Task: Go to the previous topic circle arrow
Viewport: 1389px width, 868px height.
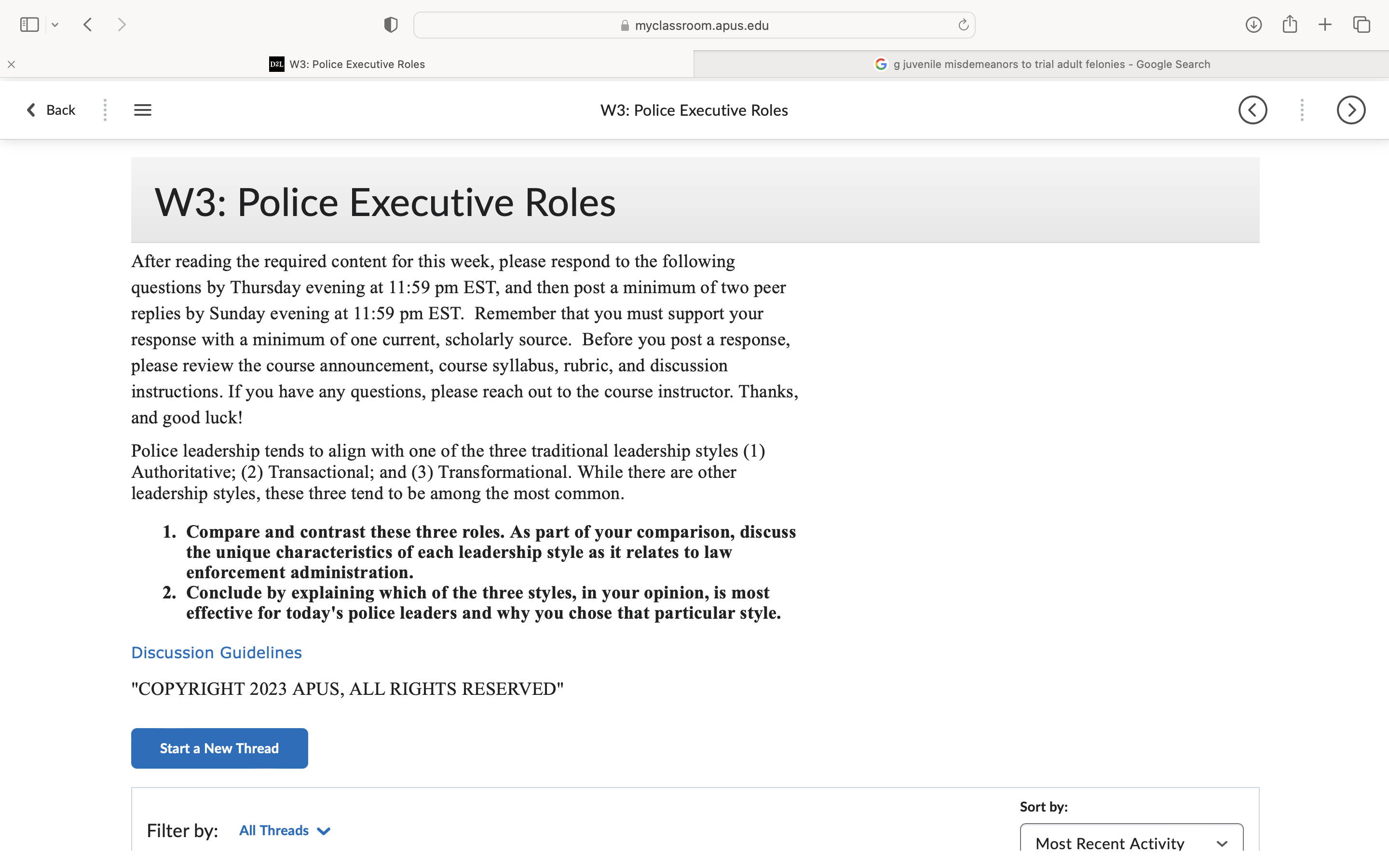Action: [1253, 109]
